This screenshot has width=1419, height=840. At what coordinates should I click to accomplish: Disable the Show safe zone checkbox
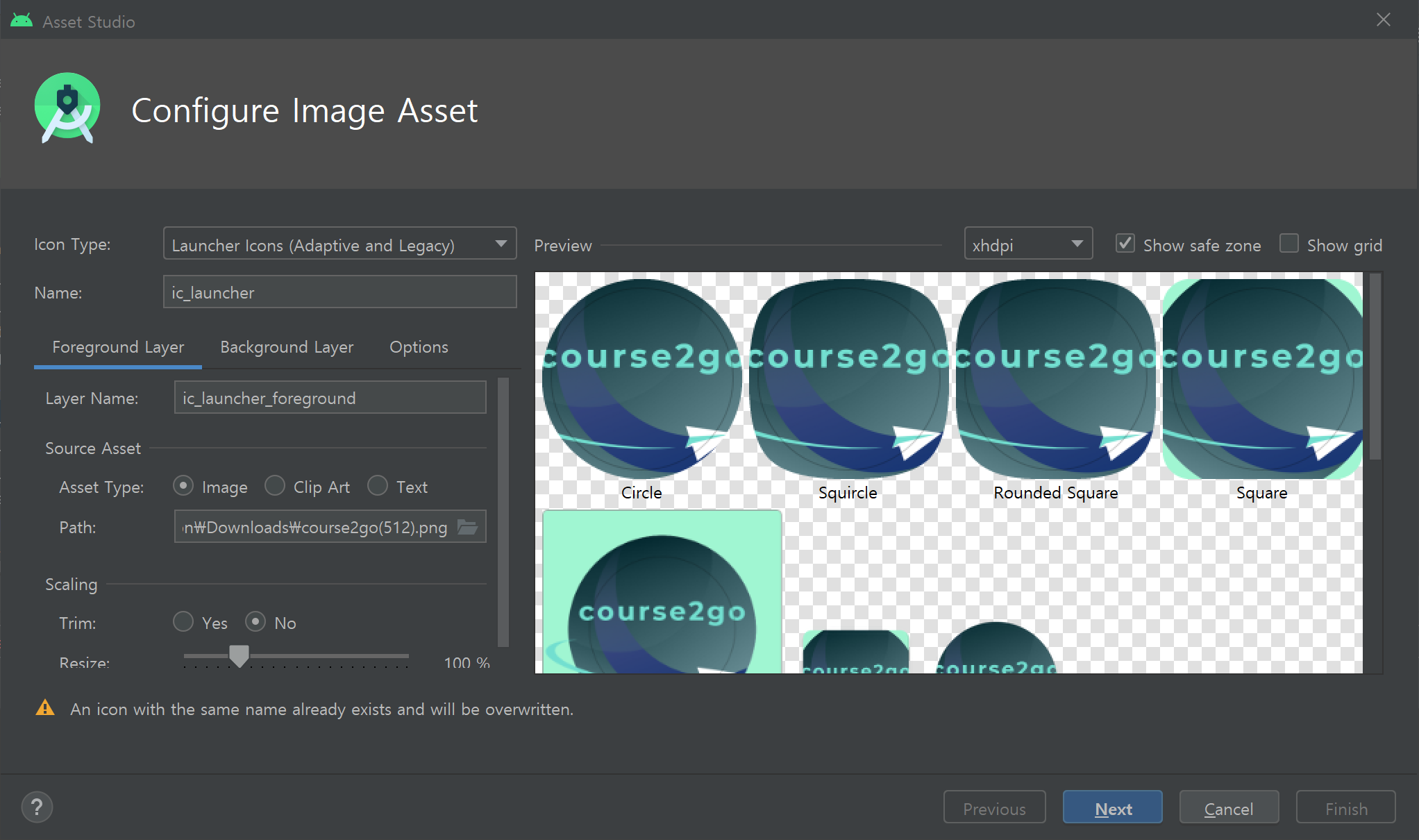1125,244
